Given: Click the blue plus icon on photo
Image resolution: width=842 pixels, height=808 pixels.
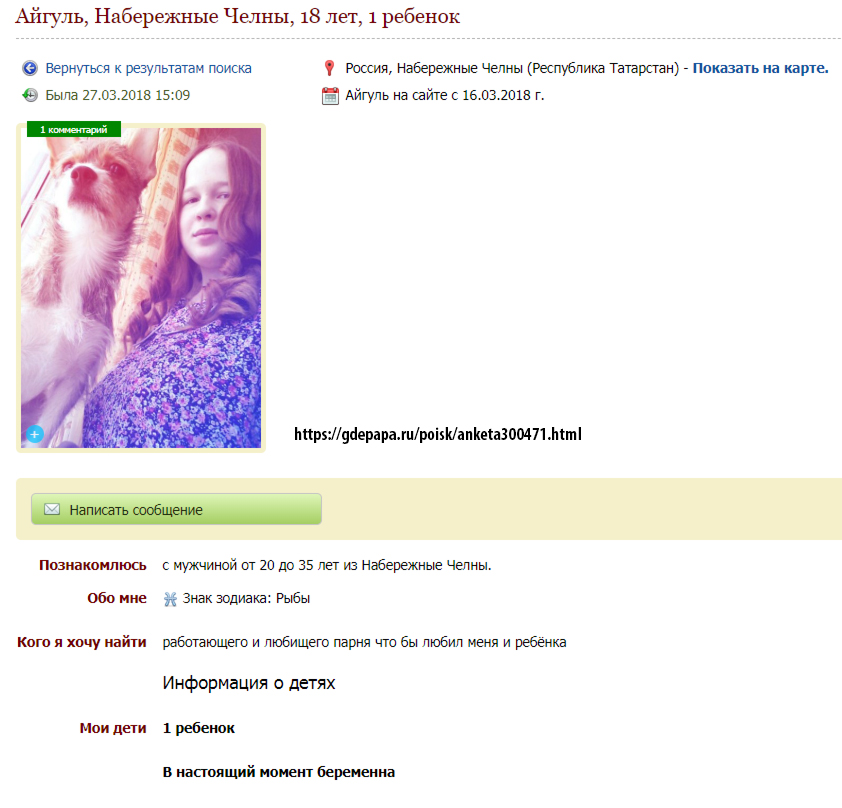Looking at the screenshot, I should click(35, 434).
